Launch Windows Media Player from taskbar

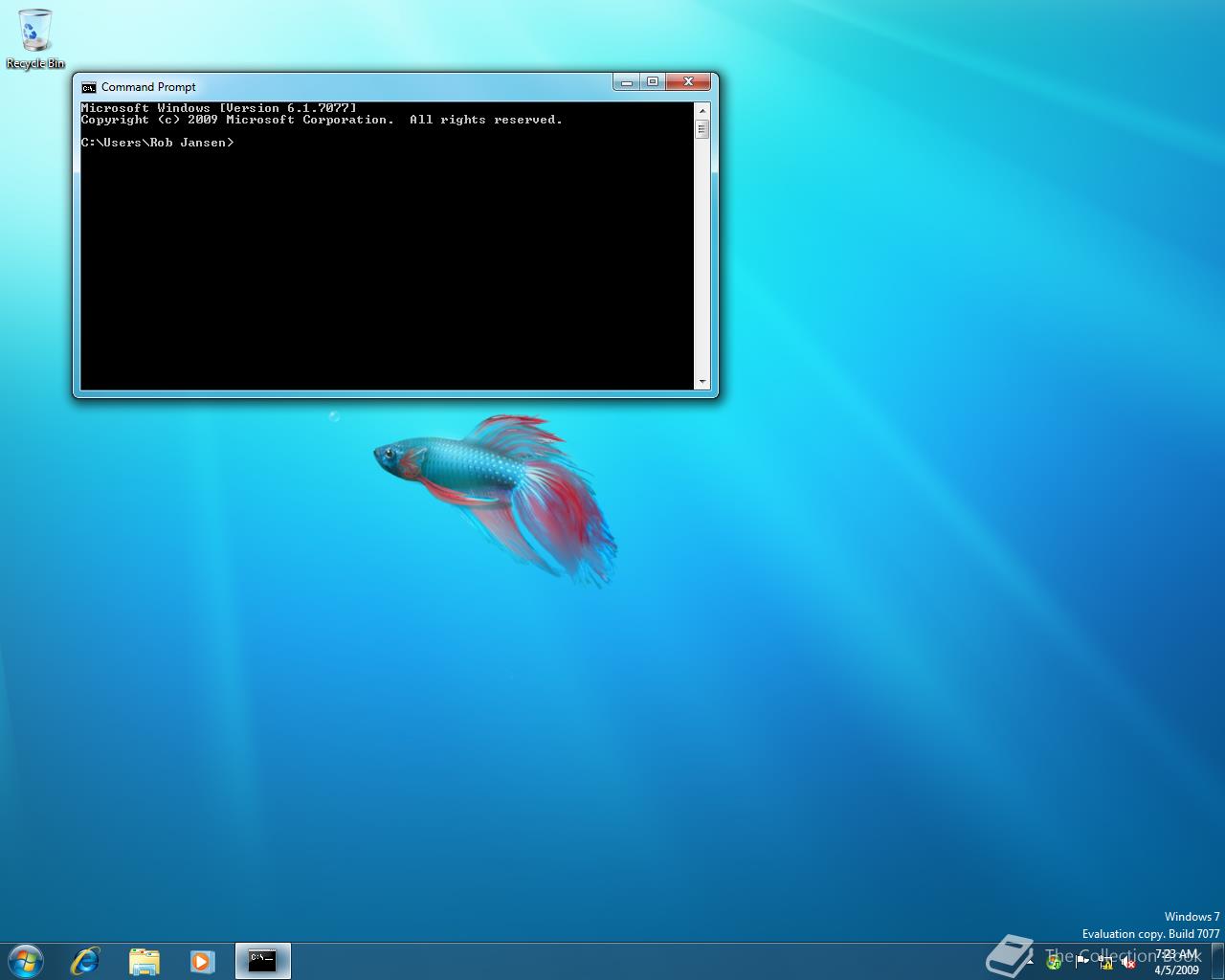point(202,961)
